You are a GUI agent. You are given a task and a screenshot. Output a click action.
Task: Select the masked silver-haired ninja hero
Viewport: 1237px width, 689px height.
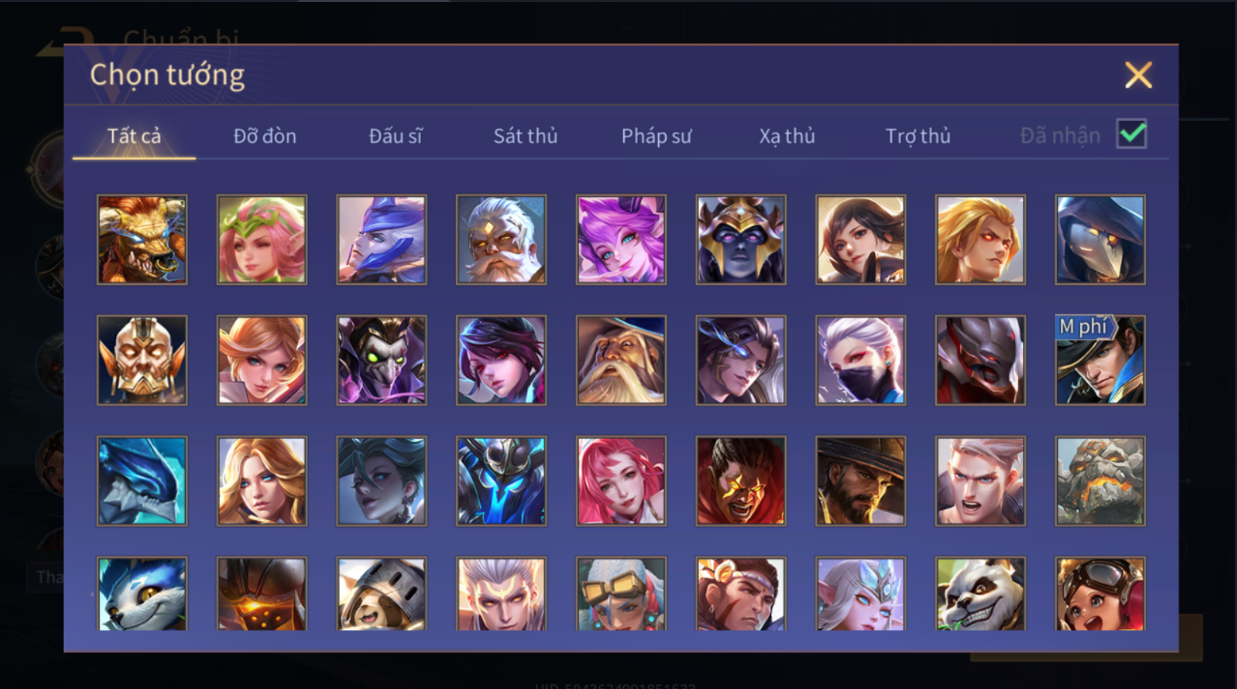pos(860,360)
